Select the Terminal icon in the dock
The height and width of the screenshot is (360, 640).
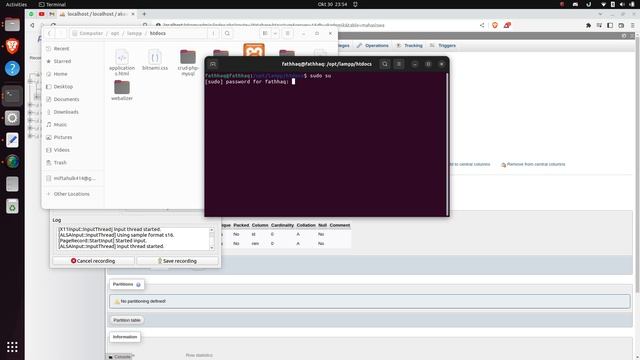[x=12, y=96]
